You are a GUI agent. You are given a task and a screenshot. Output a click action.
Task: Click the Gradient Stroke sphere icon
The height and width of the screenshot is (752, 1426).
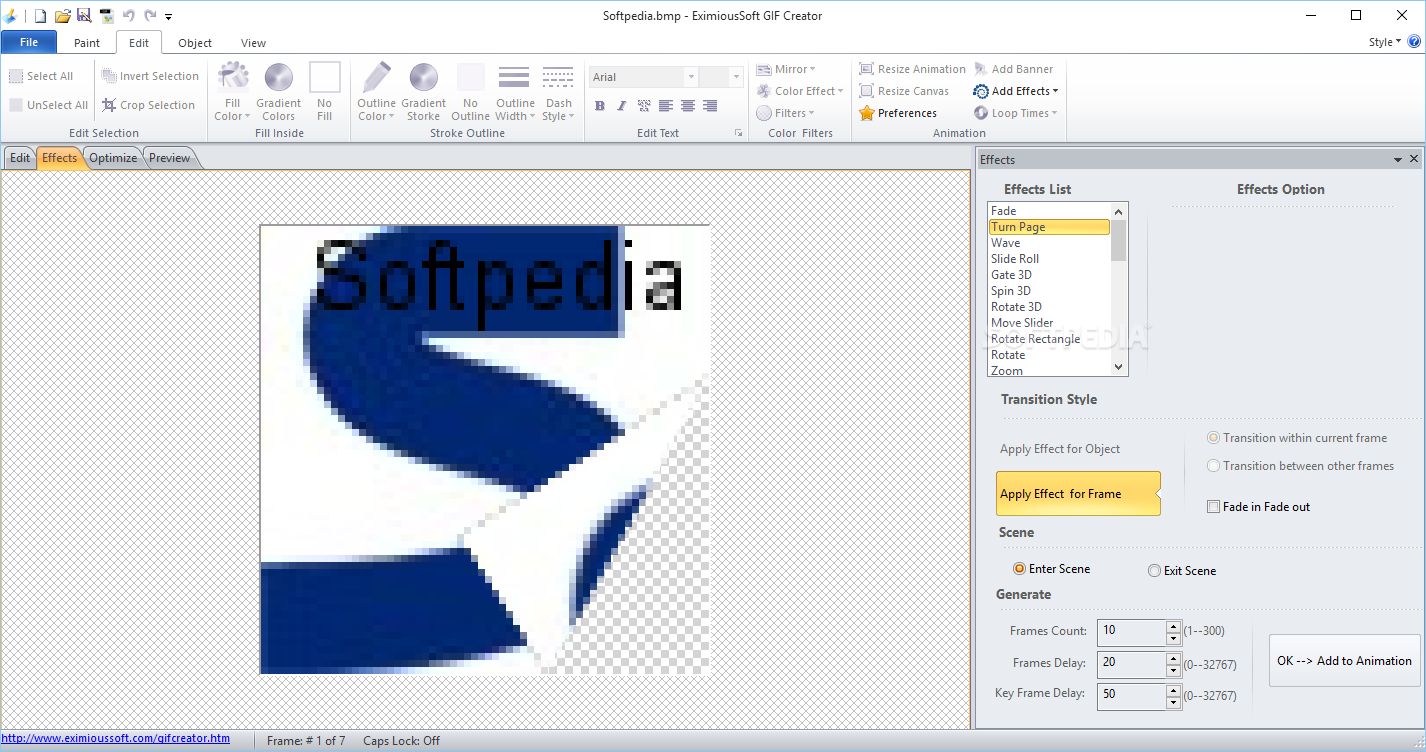424,77
